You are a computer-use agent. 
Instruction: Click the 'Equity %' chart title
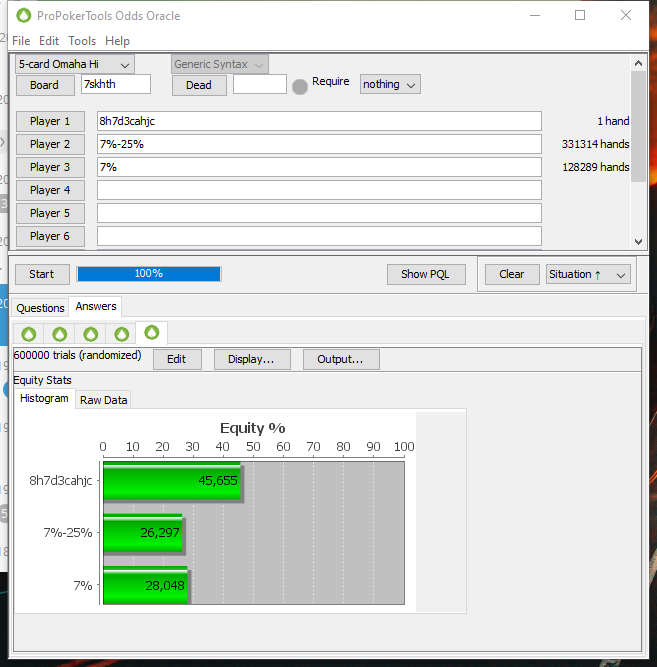[x=253, y=428]
